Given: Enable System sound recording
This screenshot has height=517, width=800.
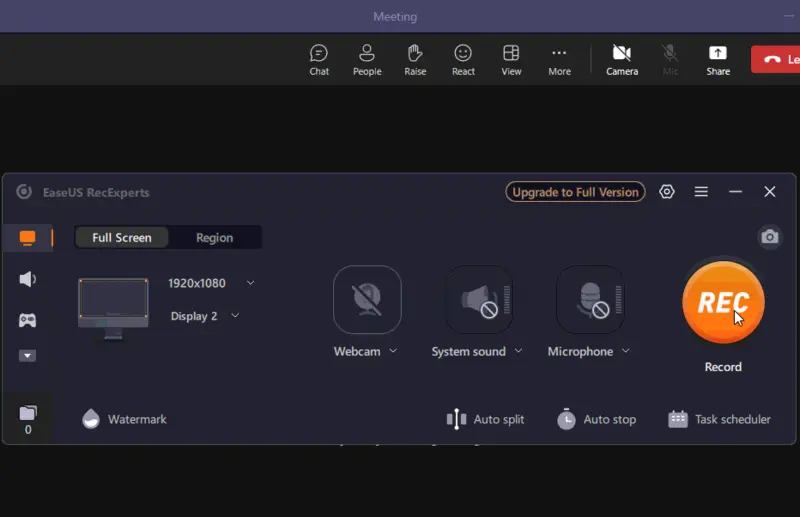Looking at the screenshot, I should point(479,299).
